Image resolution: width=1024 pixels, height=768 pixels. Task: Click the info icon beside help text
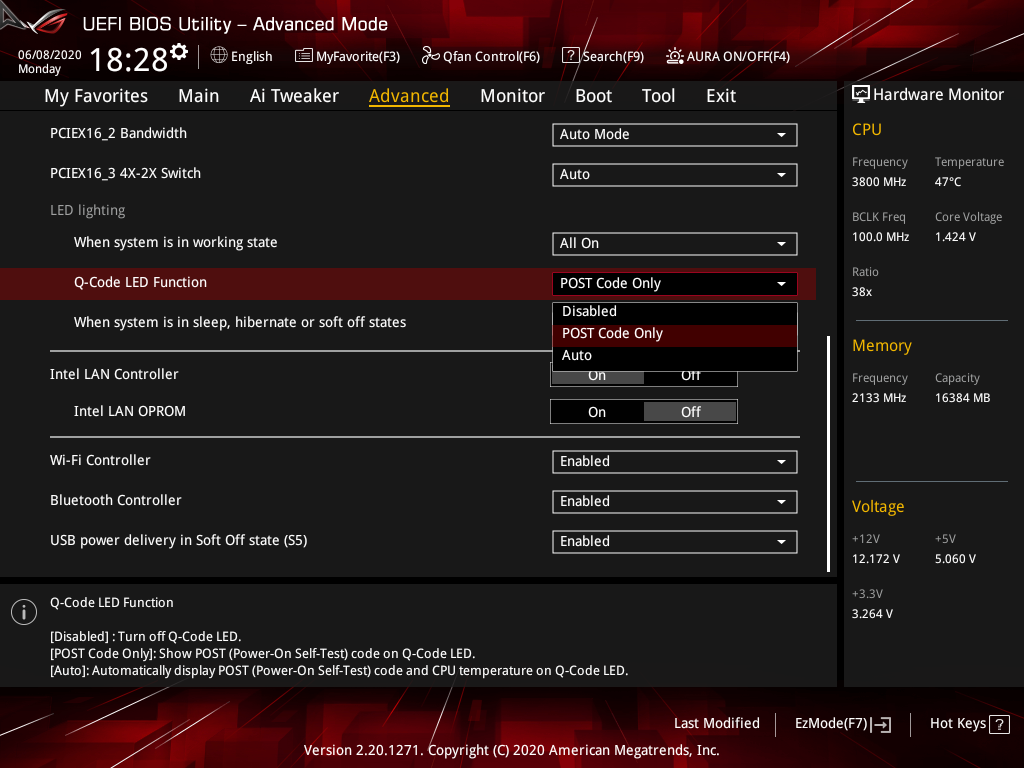tap(24, 612)
